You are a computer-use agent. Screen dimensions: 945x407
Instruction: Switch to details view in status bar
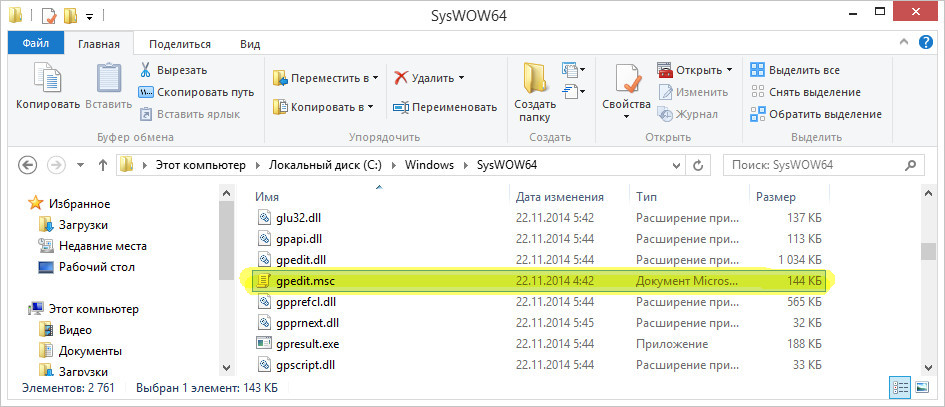pos(898,387)
